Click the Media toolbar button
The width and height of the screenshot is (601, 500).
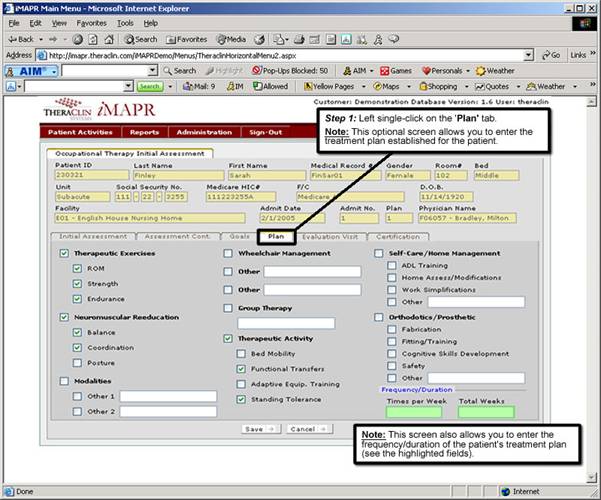(x=229, y=39)
